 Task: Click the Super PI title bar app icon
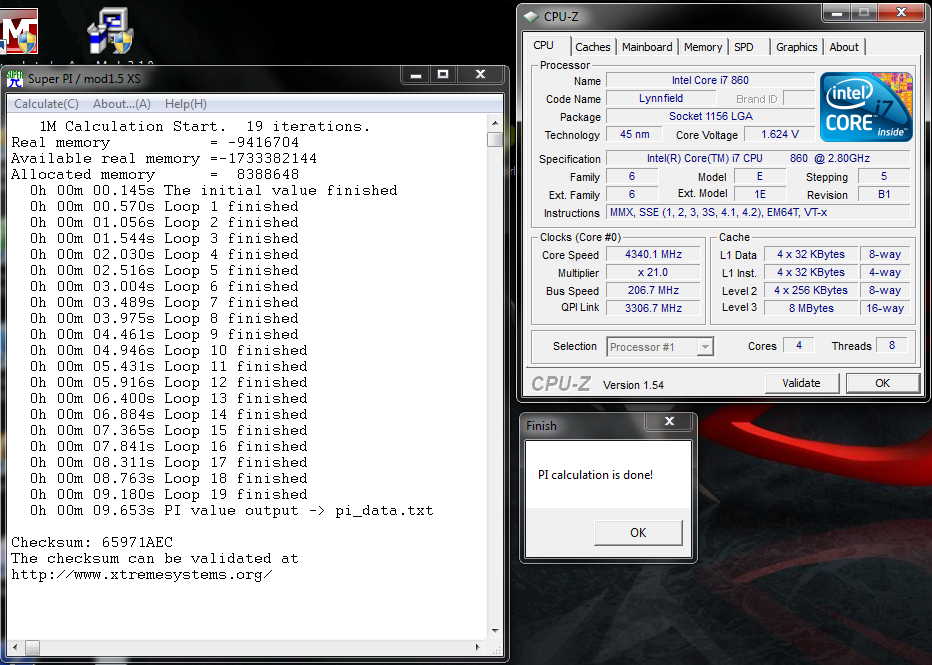pos(15,78)
